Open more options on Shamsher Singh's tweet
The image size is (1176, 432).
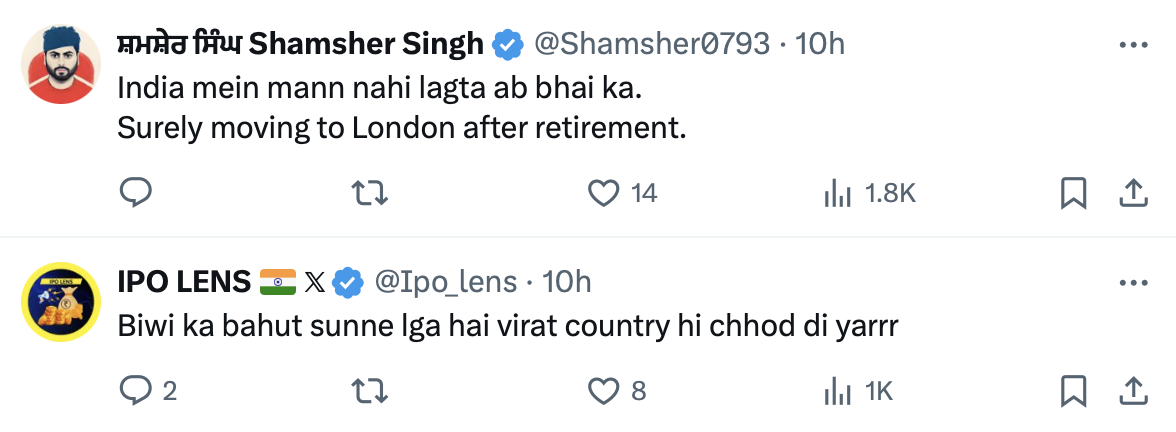tap(1132, 46)
